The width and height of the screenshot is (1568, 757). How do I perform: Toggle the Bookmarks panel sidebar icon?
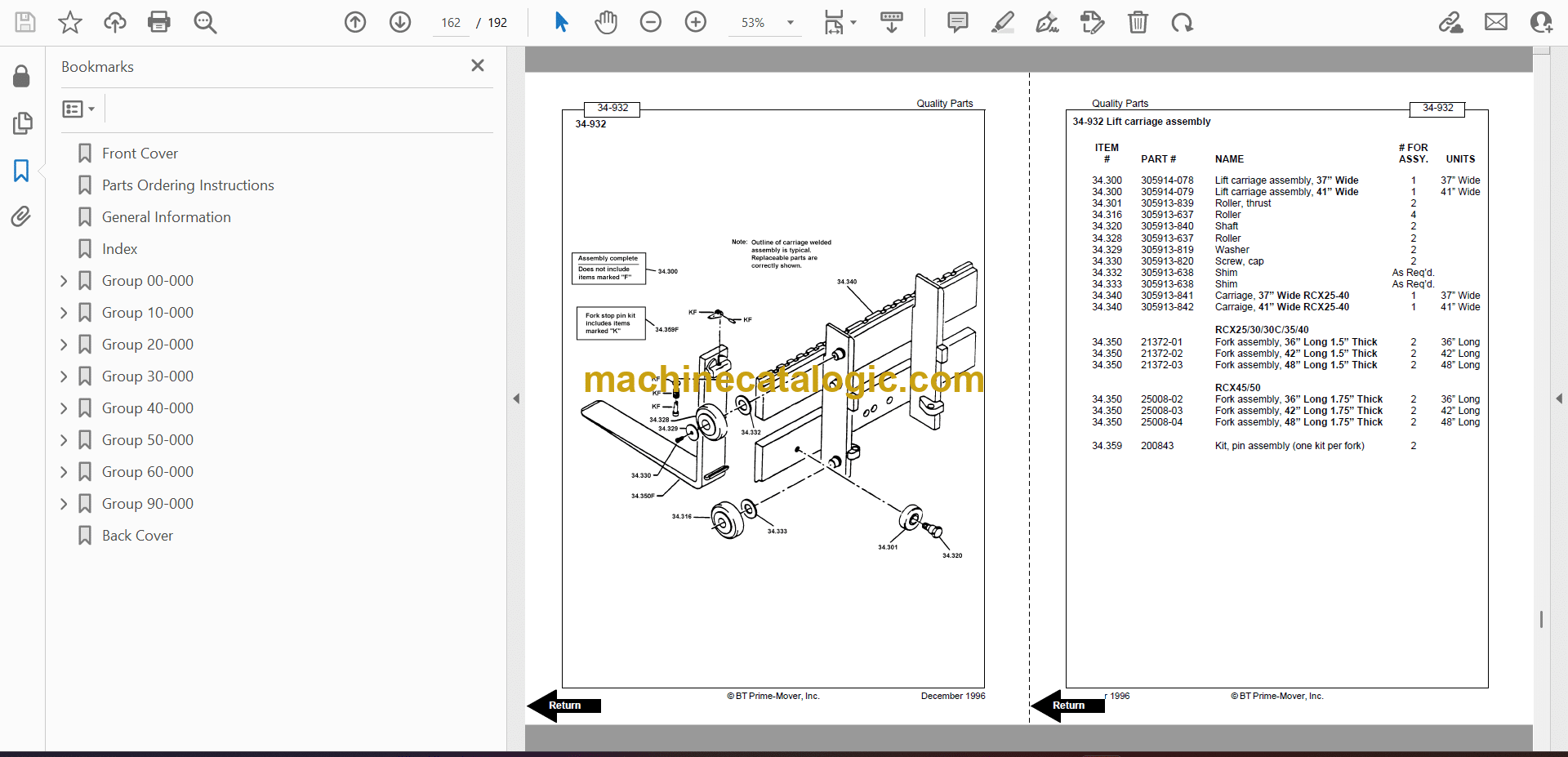(x=22, y=171)
